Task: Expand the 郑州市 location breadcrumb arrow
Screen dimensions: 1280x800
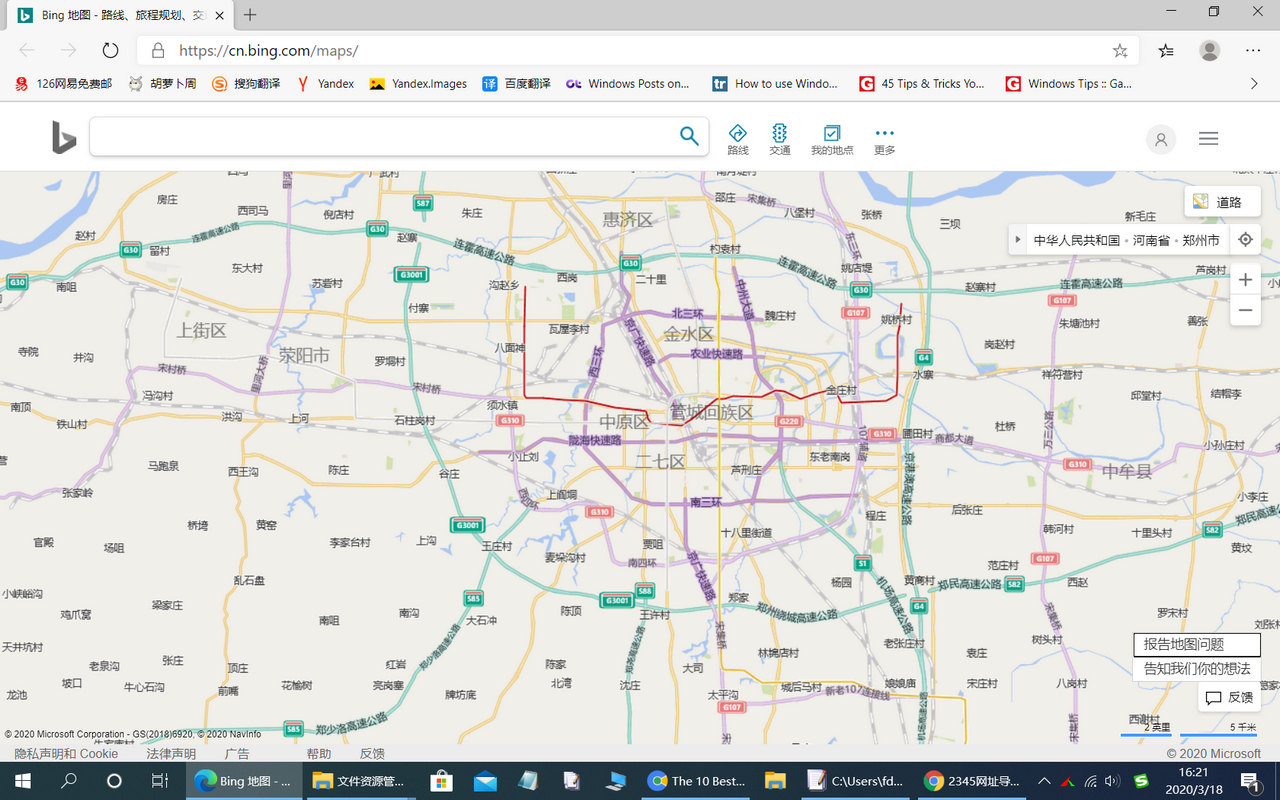Action: coord(1018,239)
